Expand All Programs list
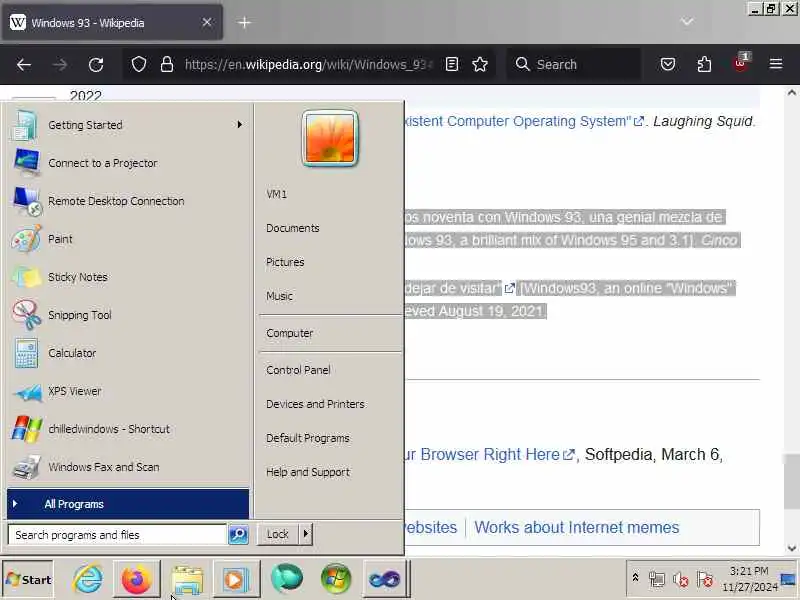Viewport: 800px width, 600px height. pyautogui.click(x=128, y=504)
